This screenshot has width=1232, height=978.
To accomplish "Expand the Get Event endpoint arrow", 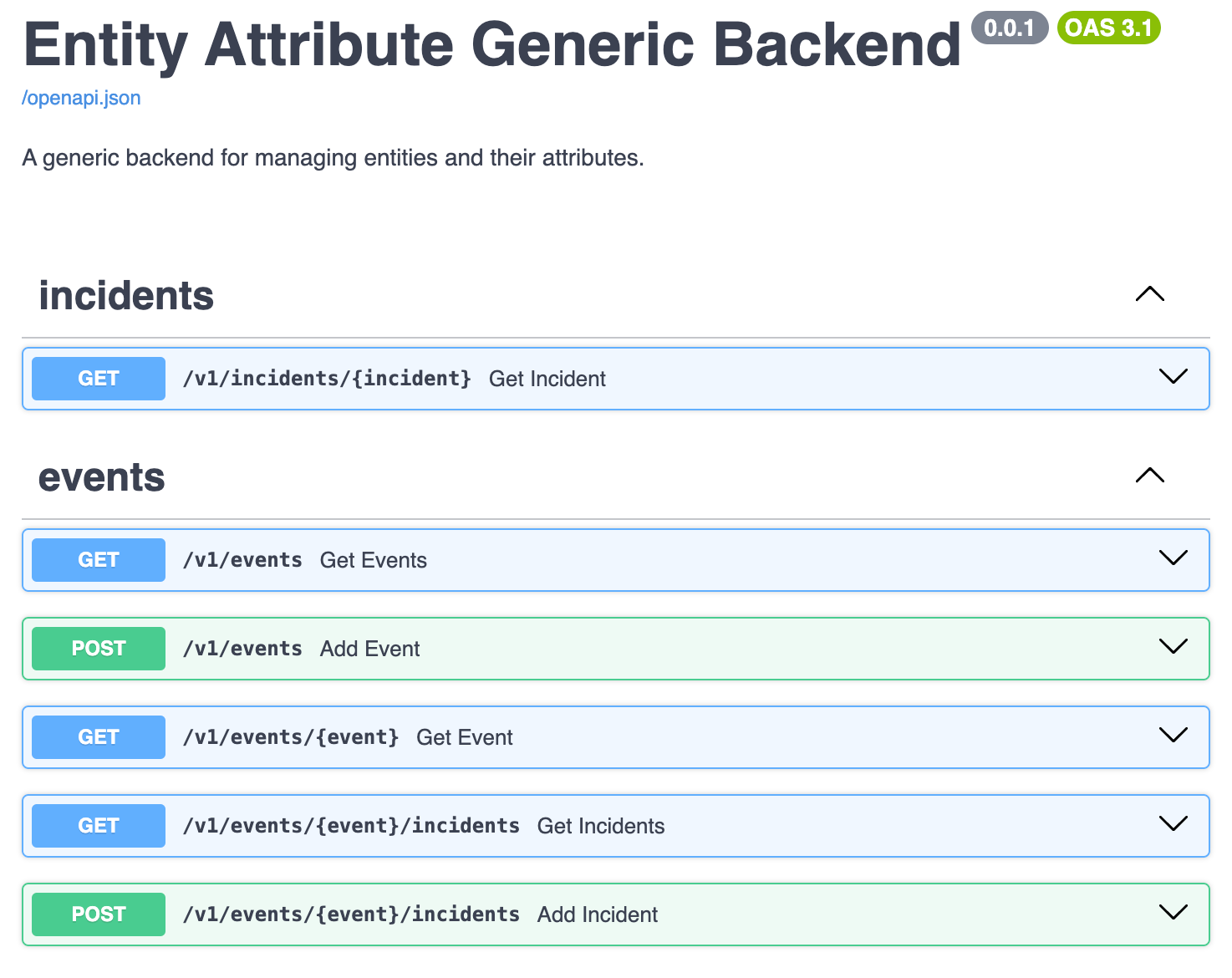I will pyautogui.click(x=1173, y=736).
